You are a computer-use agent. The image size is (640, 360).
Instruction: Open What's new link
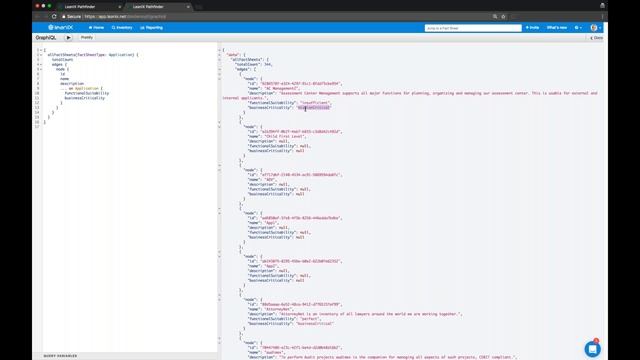tap(557, 28)
